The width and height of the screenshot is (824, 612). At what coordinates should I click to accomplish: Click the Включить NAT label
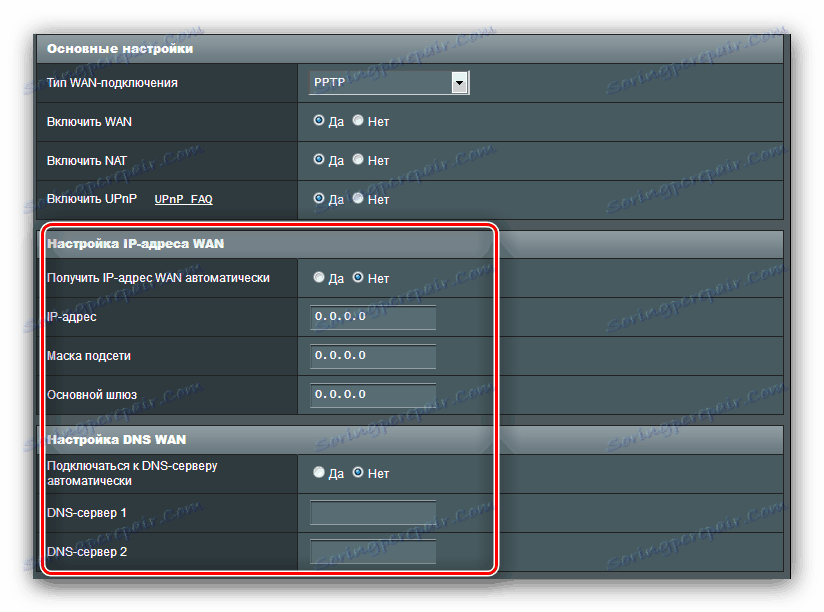pyautogui.click(x=87, y=161)
